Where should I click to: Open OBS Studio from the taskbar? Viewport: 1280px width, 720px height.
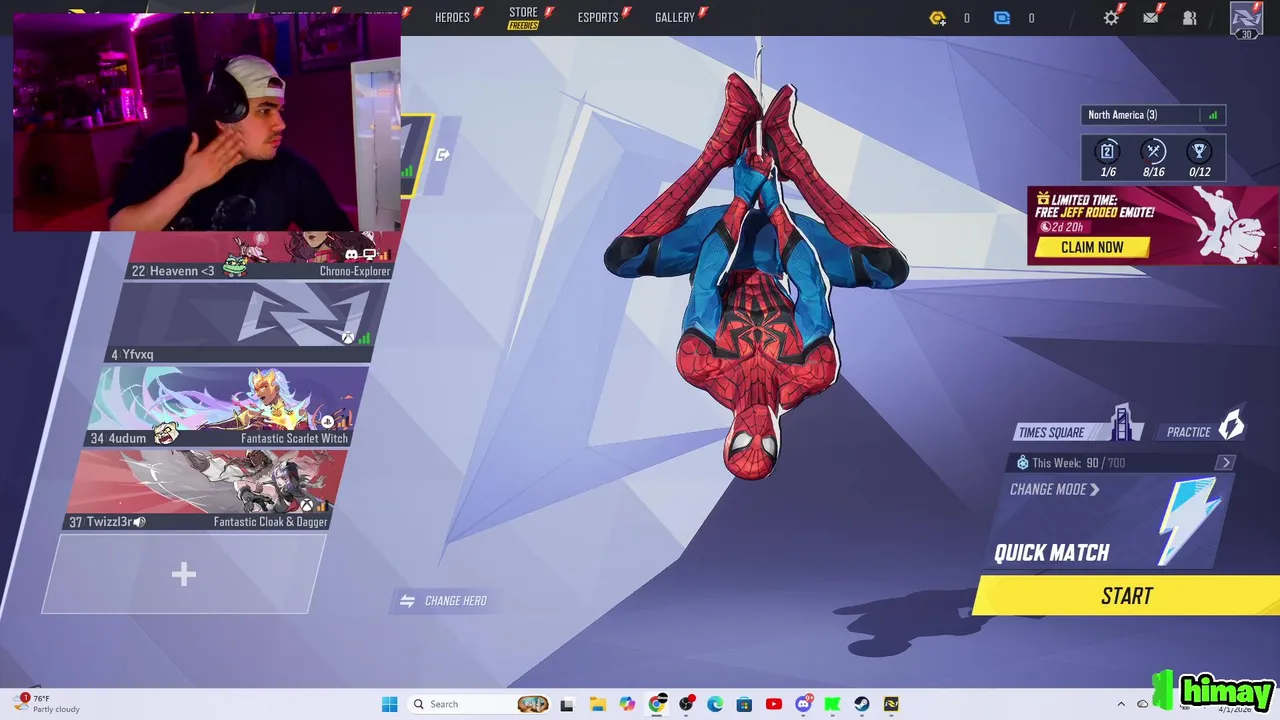686,704
